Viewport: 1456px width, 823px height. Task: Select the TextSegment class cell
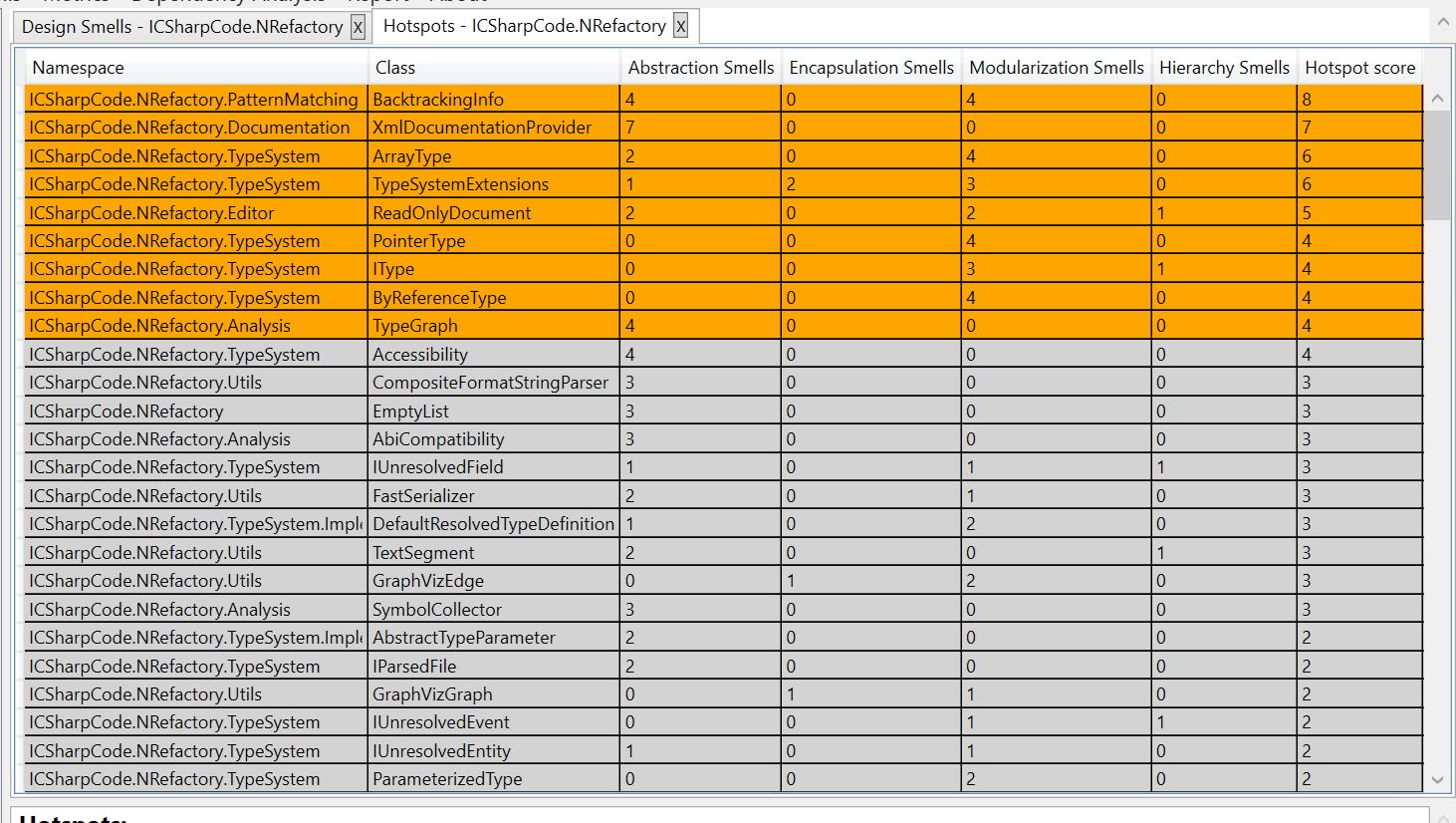[x=494, y=553]
